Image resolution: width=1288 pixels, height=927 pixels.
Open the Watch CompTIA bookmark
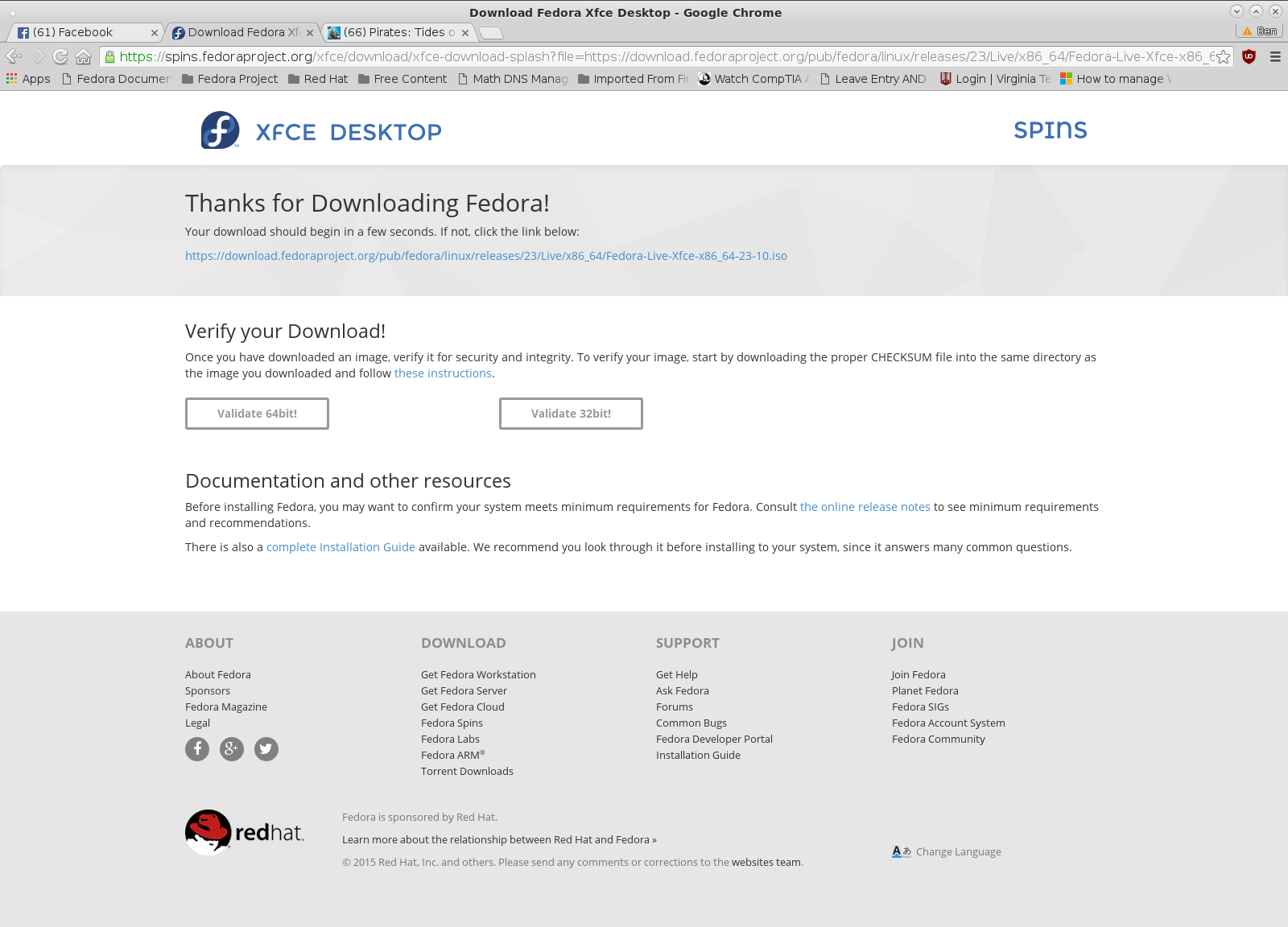coord(753,79)
